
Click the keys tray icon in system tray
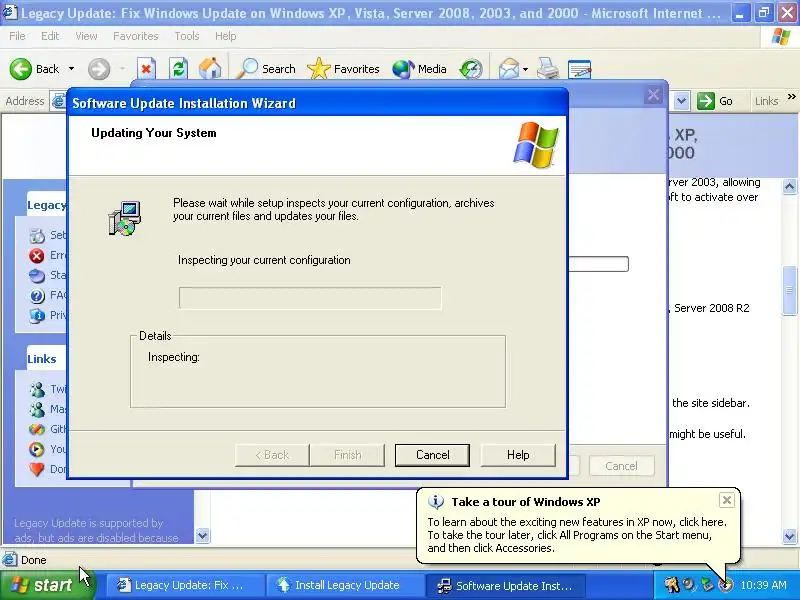coord(671,585)
